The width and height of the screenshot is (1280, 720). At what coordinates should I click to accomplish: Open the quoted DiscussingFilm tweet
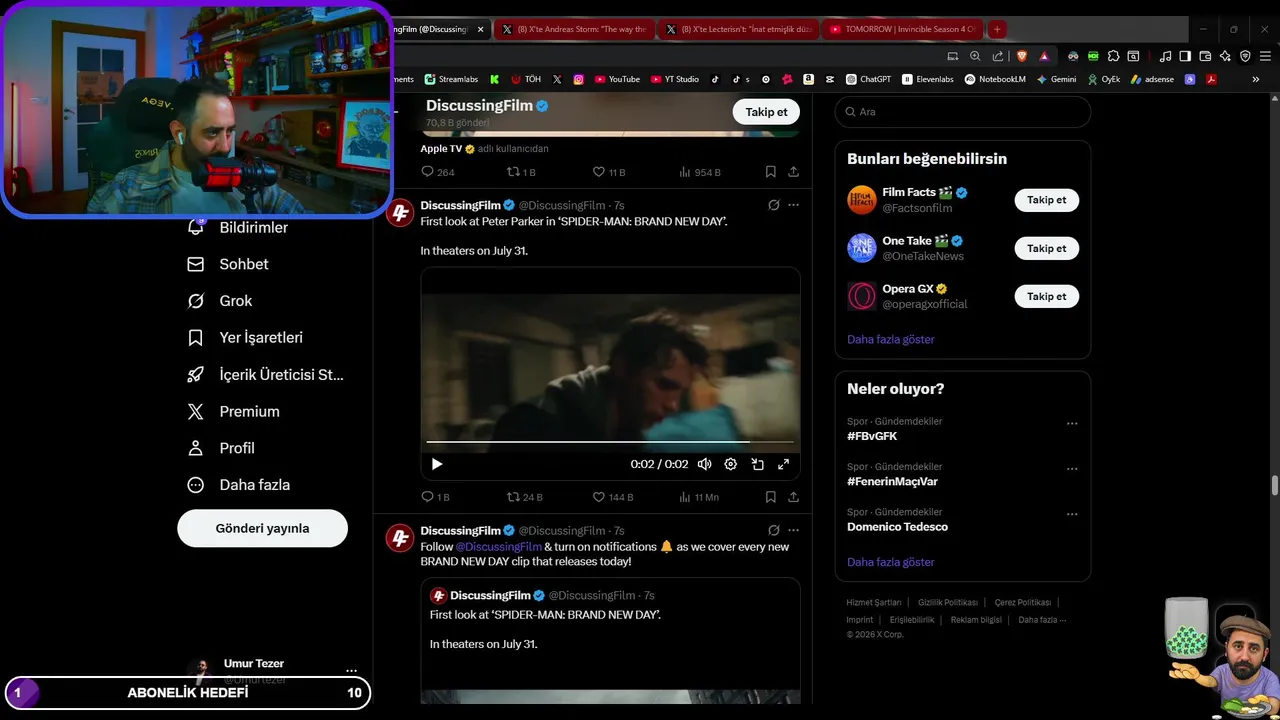(x=610, y=640)
